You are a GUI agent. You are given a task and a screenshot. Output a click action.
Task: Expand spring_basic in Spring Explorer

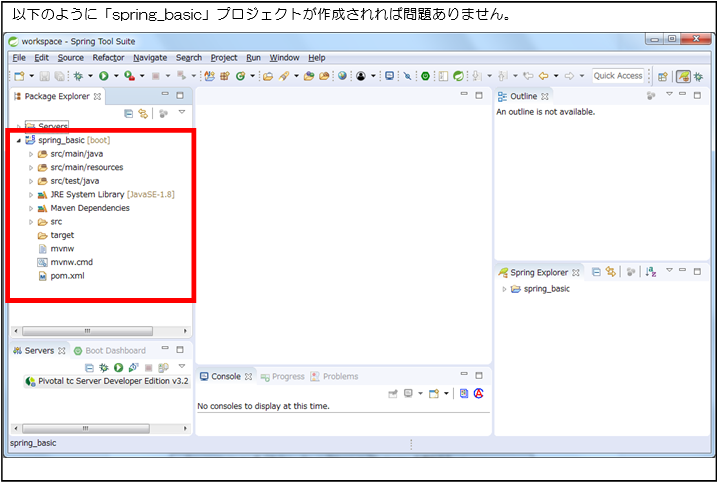coord(504,289)
